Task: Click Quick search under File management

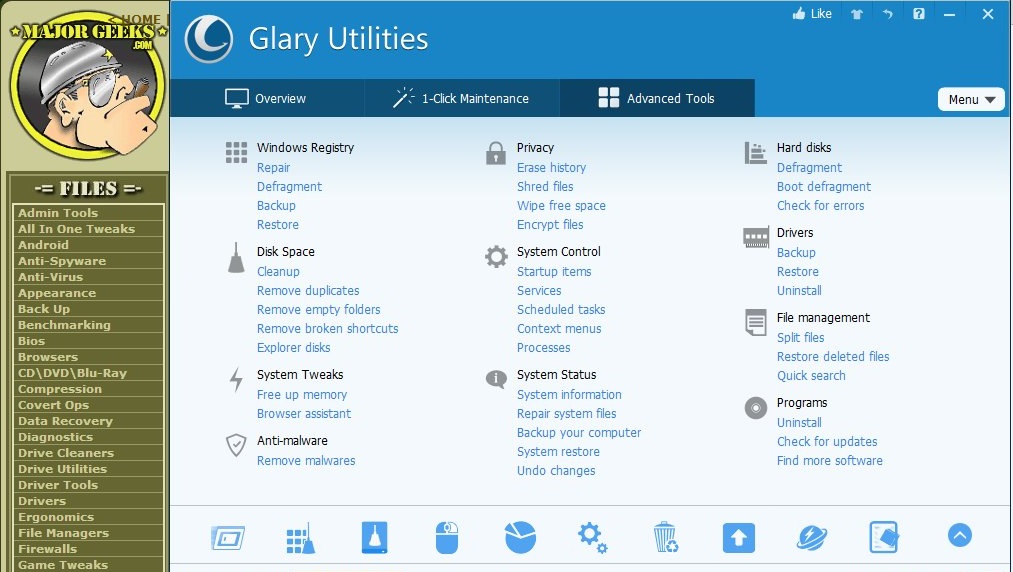Action: [x=811, y=376]
